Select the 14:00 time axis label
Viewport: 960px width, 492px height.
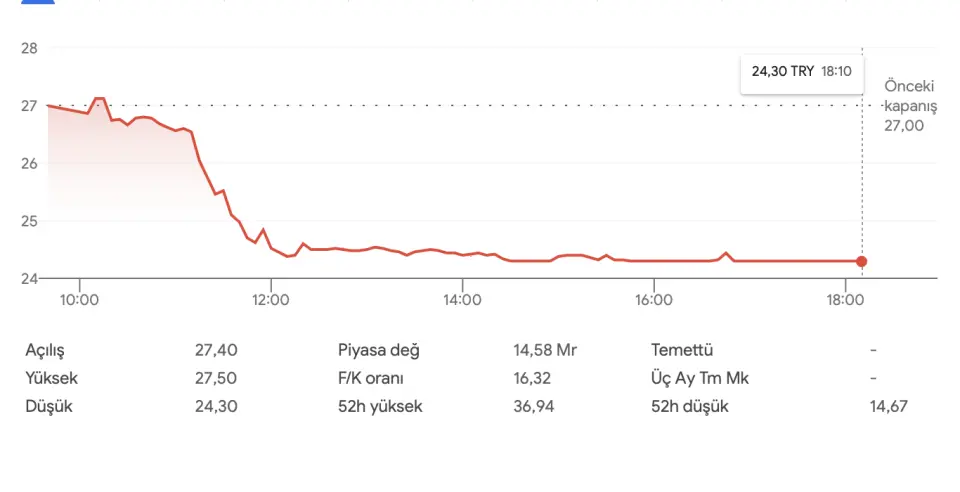461,298
